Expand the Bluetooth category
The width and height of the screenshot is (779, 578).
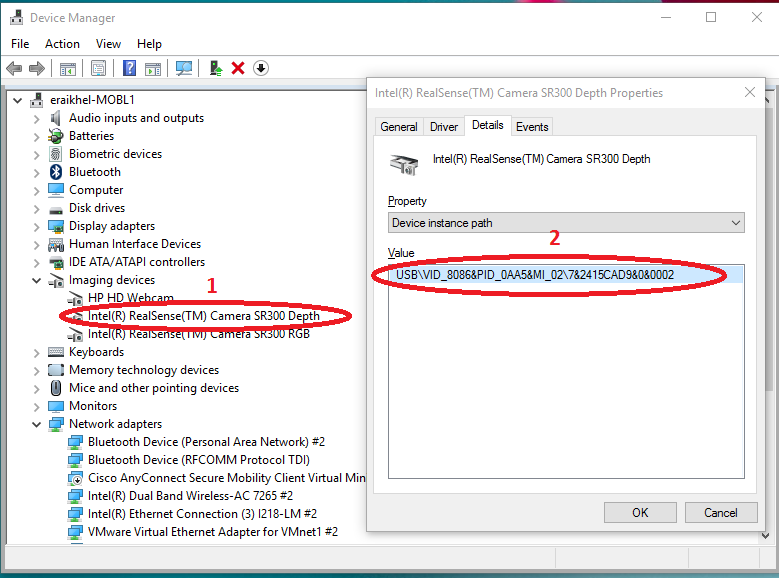[x=37, y=172]
